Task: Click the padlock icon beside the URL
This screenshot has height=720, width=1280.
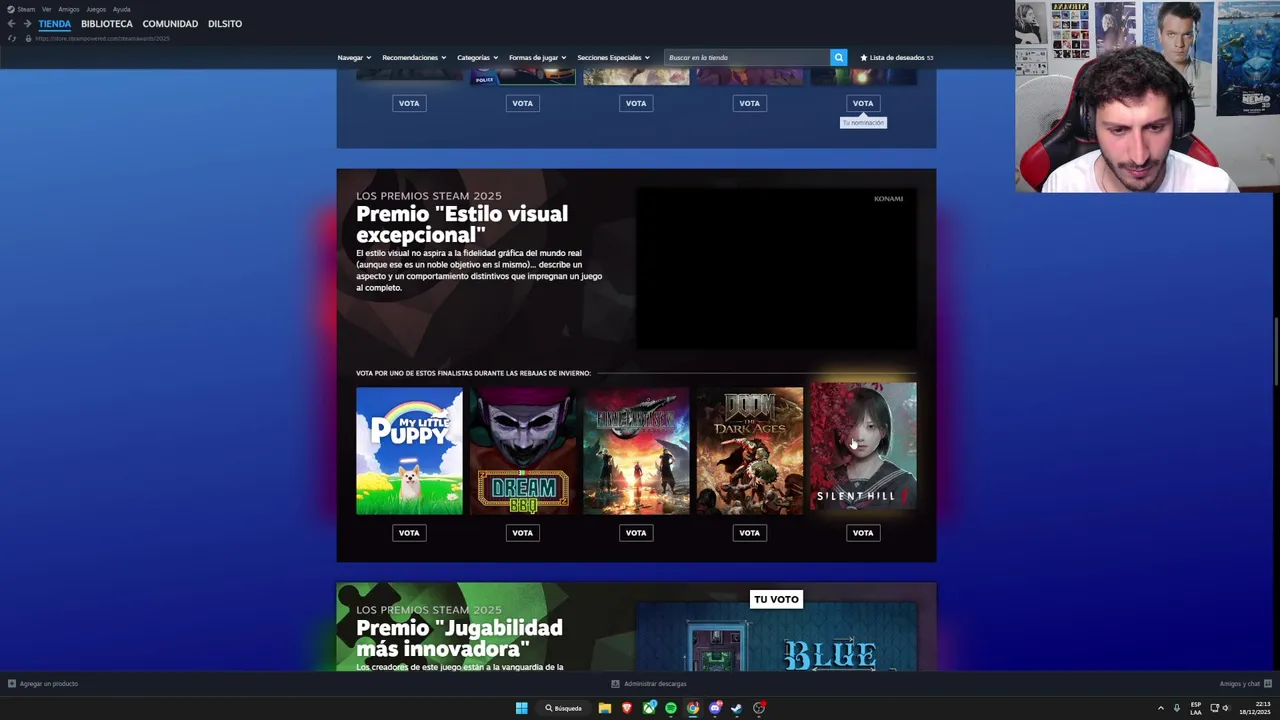Action: point(30,38)
